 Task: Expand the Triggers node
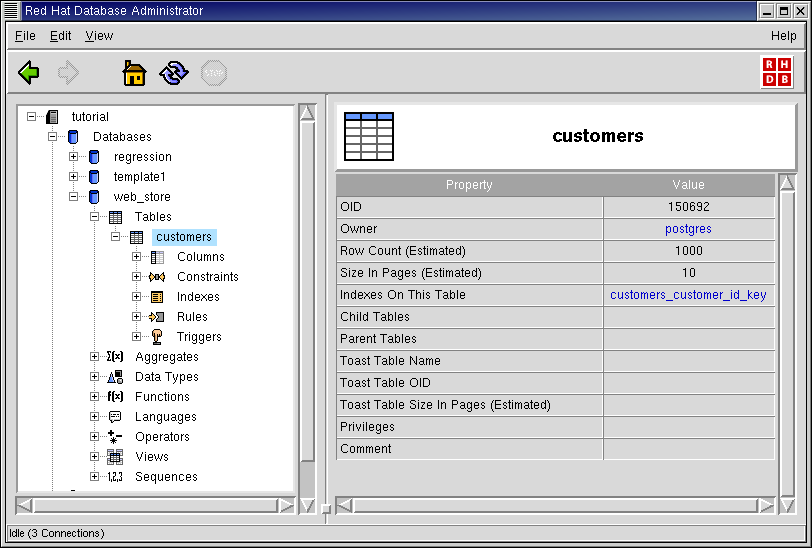136,337
